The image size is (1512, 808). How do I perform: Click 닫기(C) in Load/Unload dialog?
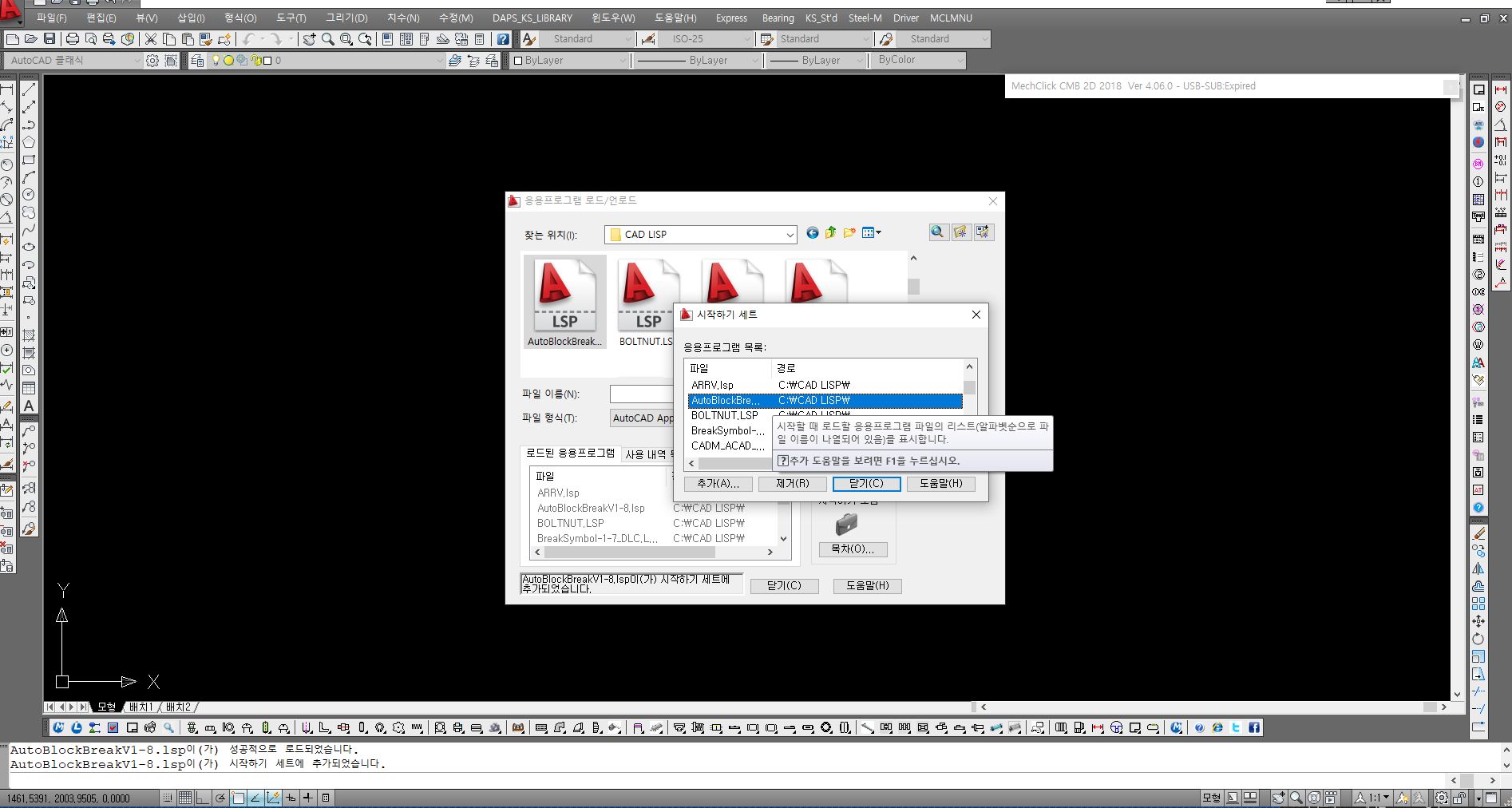(784, 585)
